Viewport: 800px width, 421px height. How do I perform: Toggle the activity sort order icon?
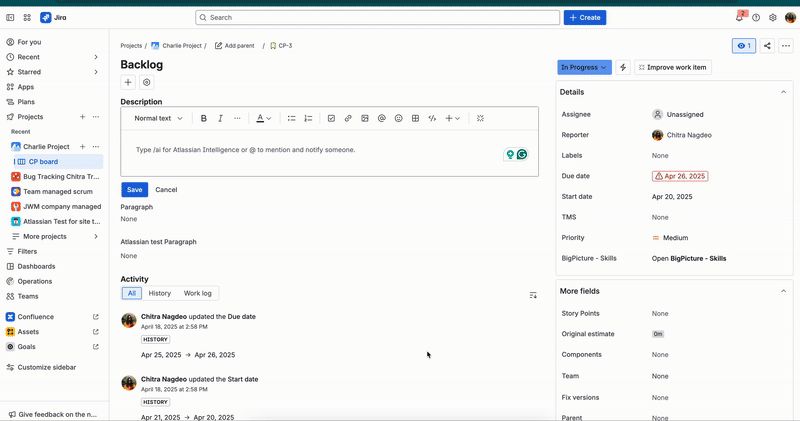tap(533, 295)
